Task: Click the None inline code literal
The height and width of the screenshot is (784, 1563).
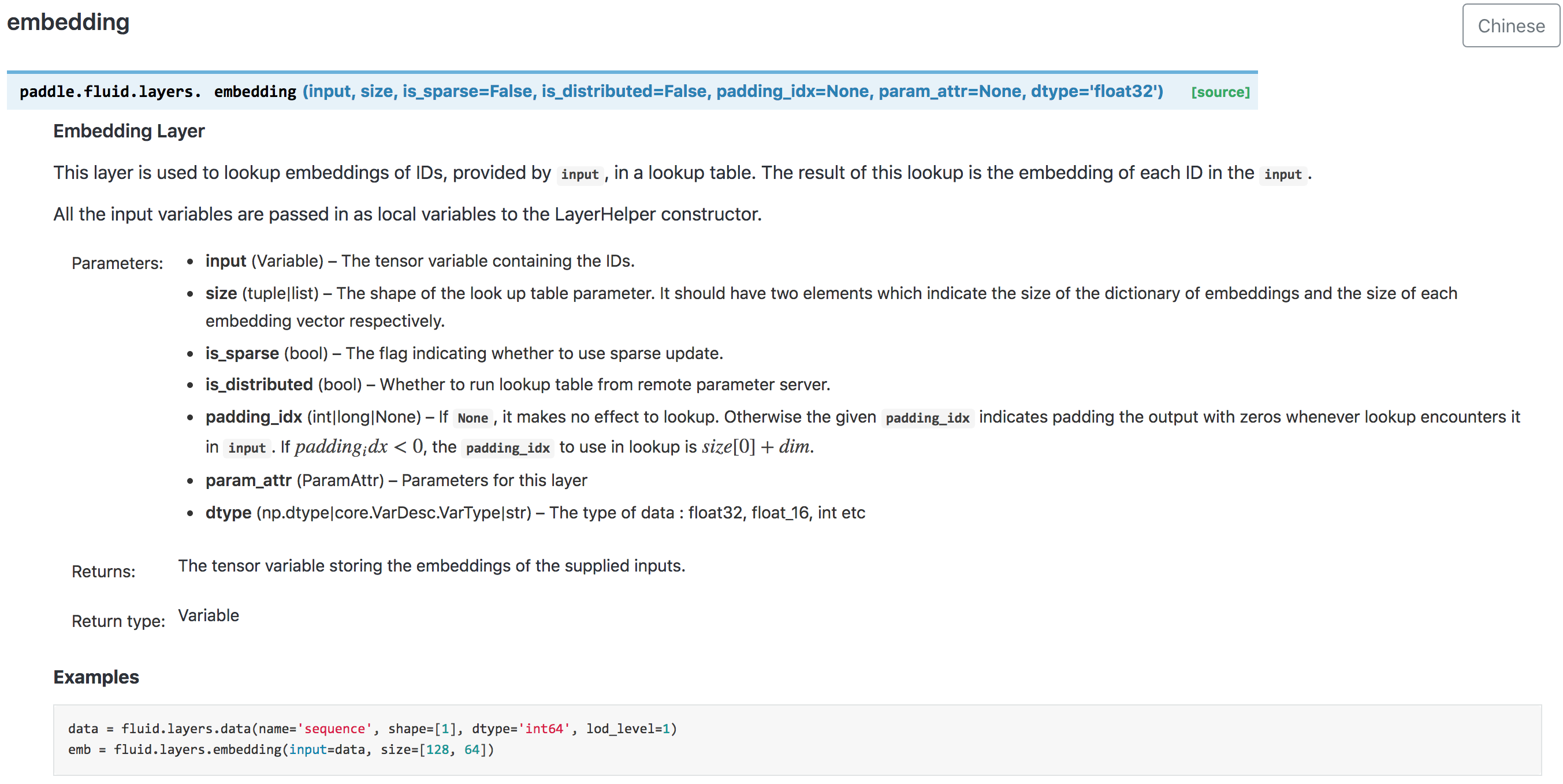Action: (472, 419)
